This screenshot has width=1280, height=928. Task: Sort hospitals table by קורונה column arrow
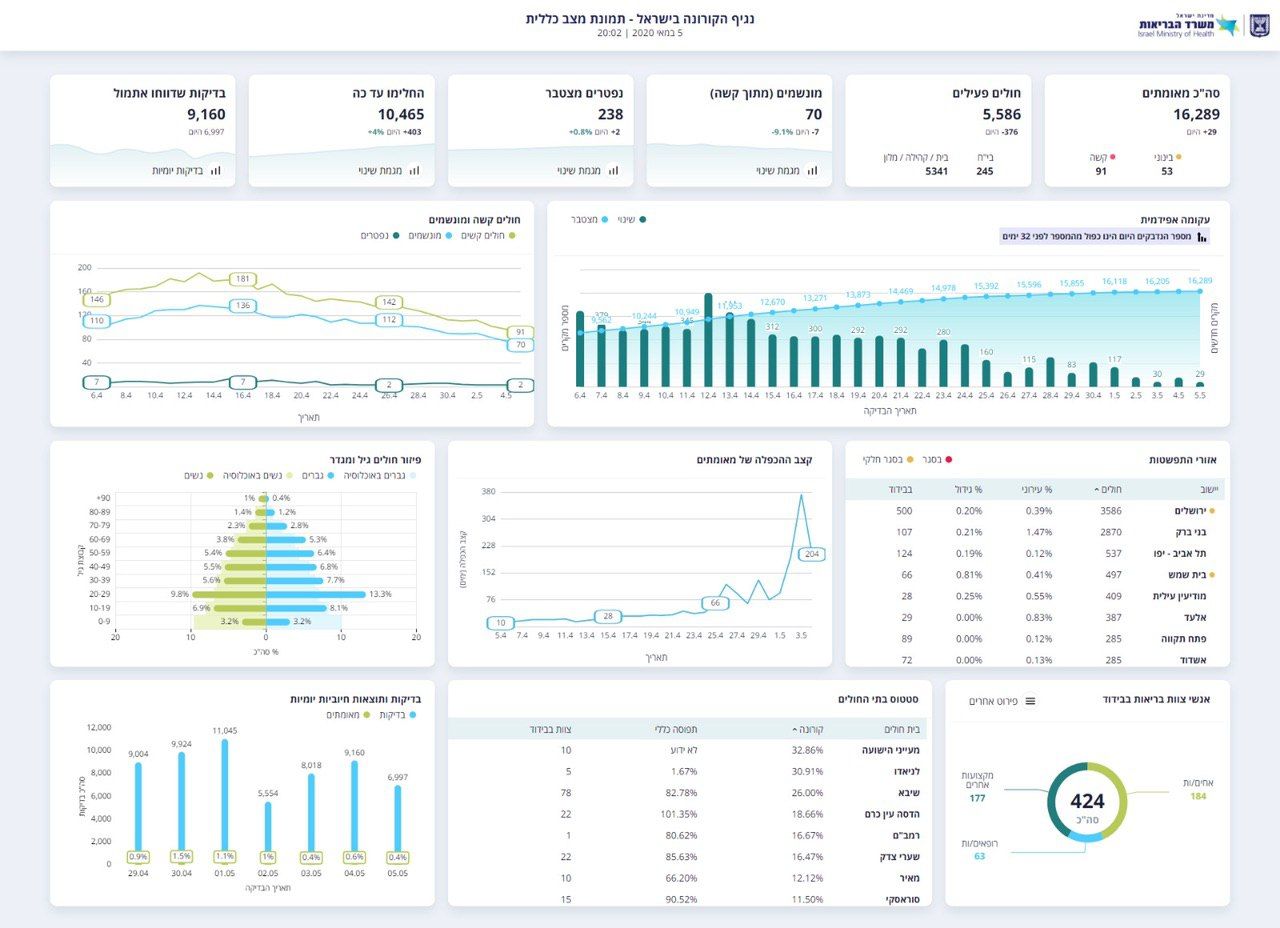pyautogui.click(x=796, y=729)
